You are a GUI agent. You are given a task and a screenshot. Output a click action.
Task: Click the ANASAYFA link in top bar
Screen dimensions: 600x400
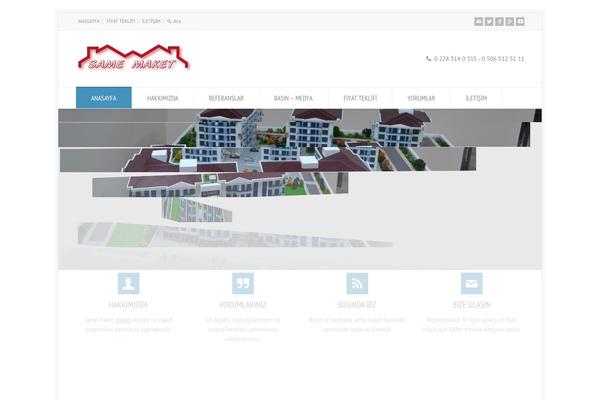coord(89,21)
